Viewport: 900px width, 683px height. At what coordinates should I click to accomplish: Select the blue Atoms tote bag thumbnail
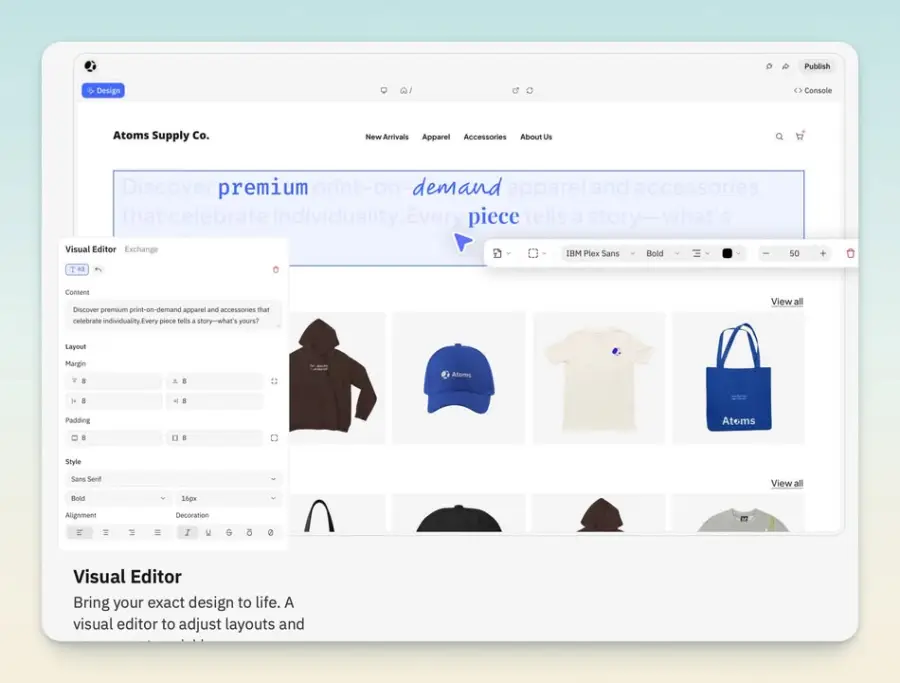738,378
